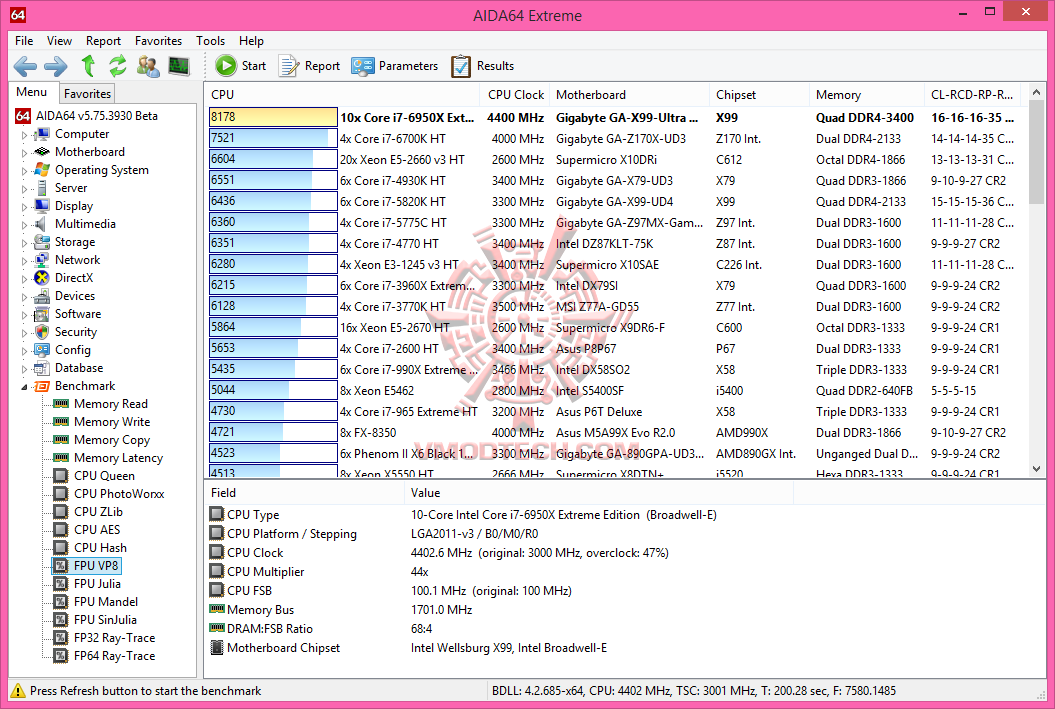Click the FPU Julia percent icon
The image size is (1055, 709).
pos(61,584)
